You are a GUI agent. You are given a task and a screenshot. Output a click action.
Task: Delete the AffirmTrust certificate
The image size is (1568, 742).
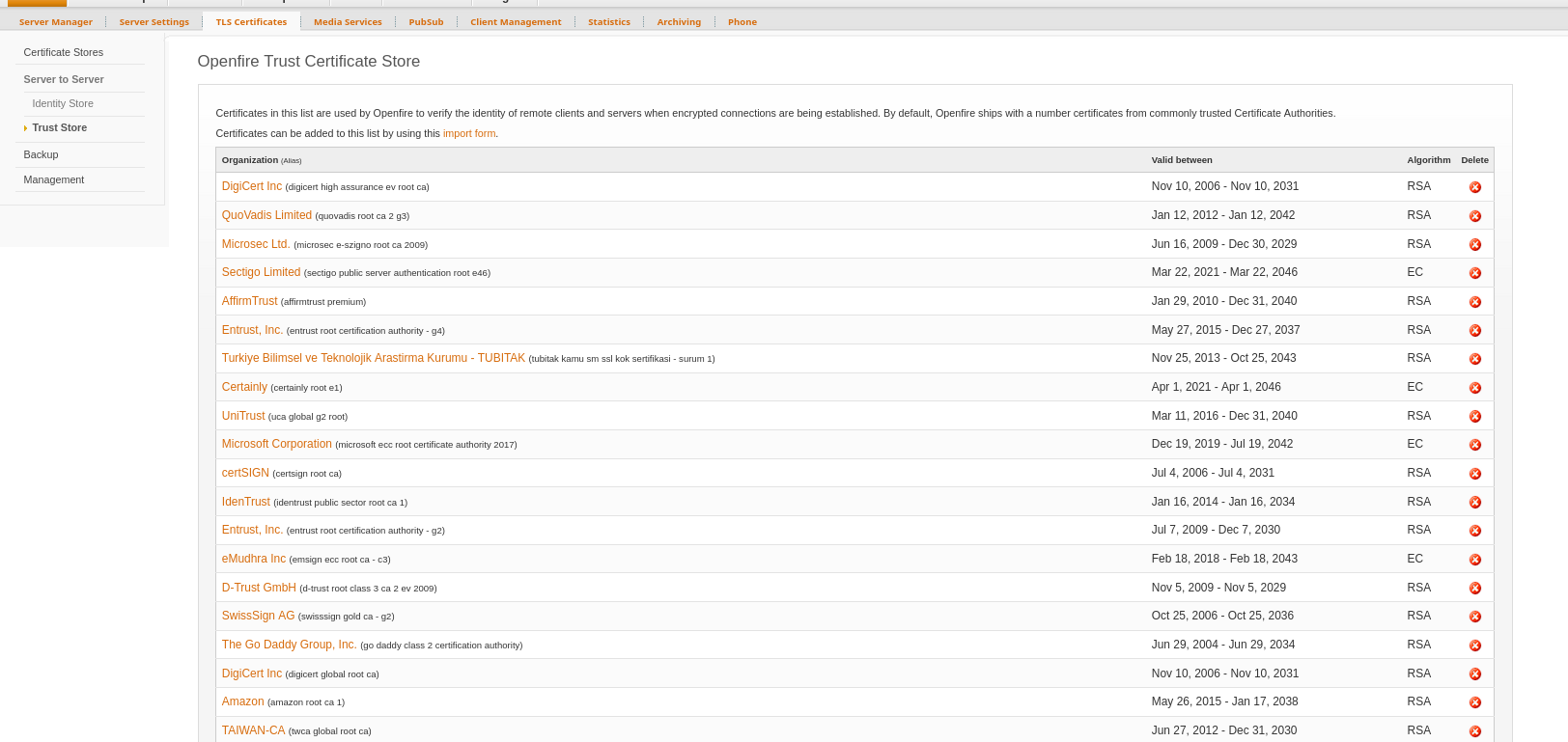pos(1474,302)
